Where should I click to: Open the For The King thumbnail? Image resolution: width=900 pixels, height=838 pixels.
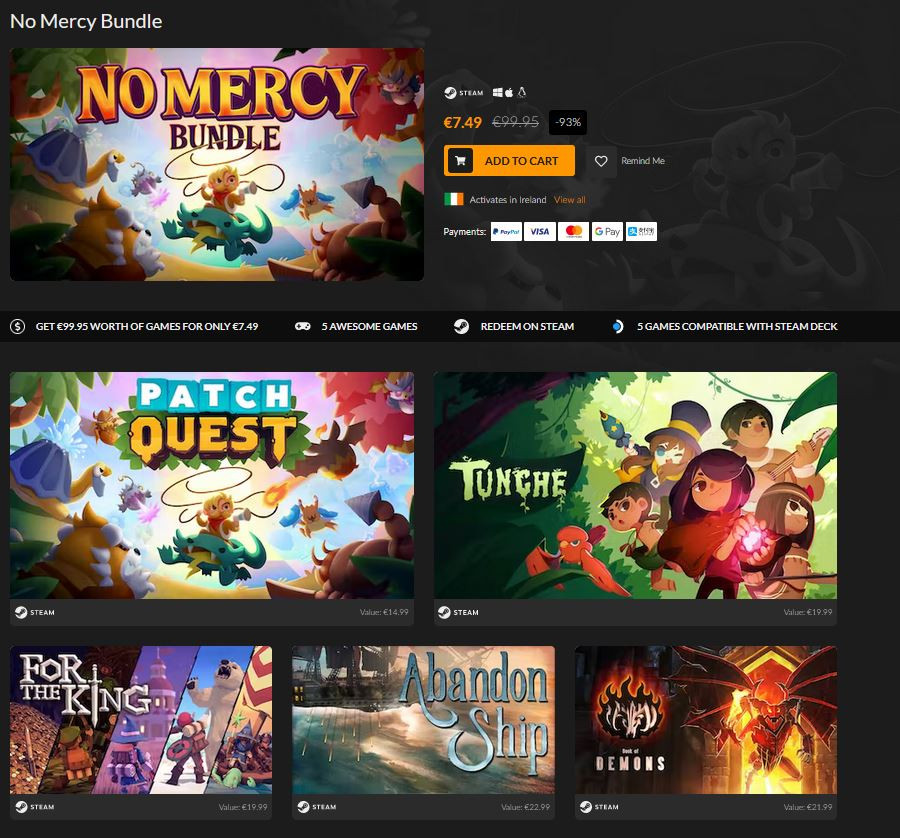[141, 720]
